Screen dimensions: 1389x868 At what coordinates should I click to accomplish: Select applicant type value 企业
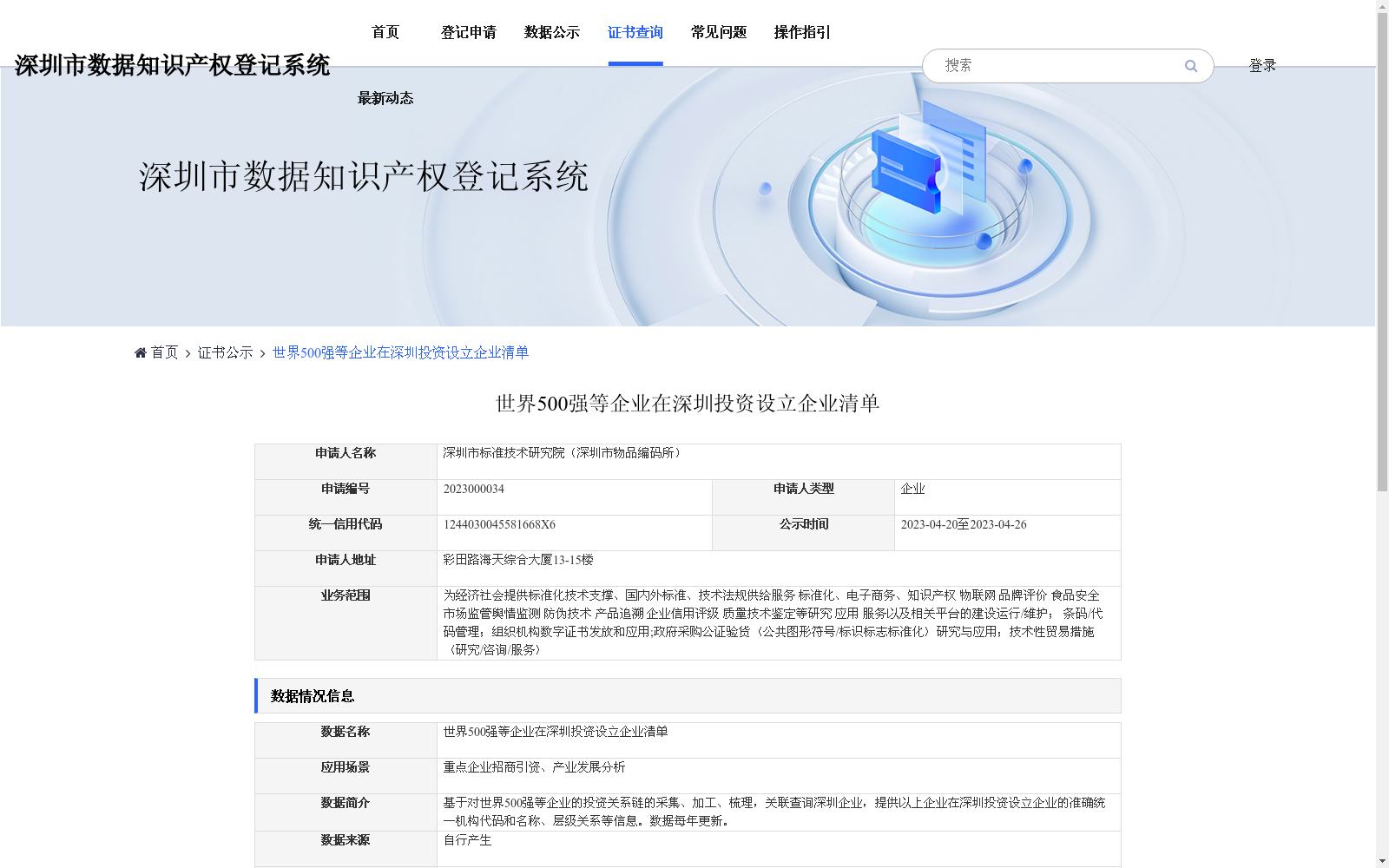click(x=913, y=489)
